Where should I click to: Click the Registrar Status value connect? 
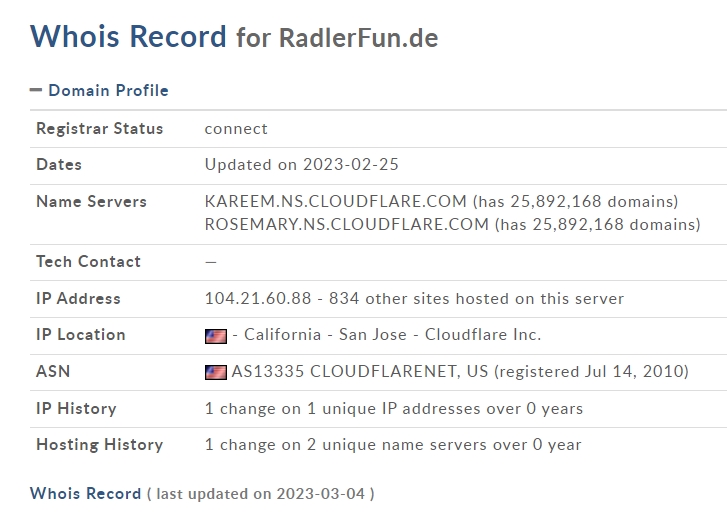(236, 129)
